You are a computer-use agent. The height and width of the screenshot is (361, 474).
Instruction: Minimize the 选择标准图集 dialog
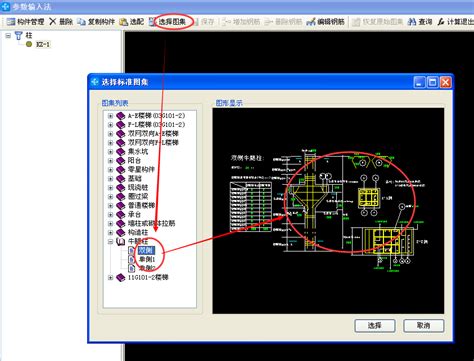pos(420,82)
